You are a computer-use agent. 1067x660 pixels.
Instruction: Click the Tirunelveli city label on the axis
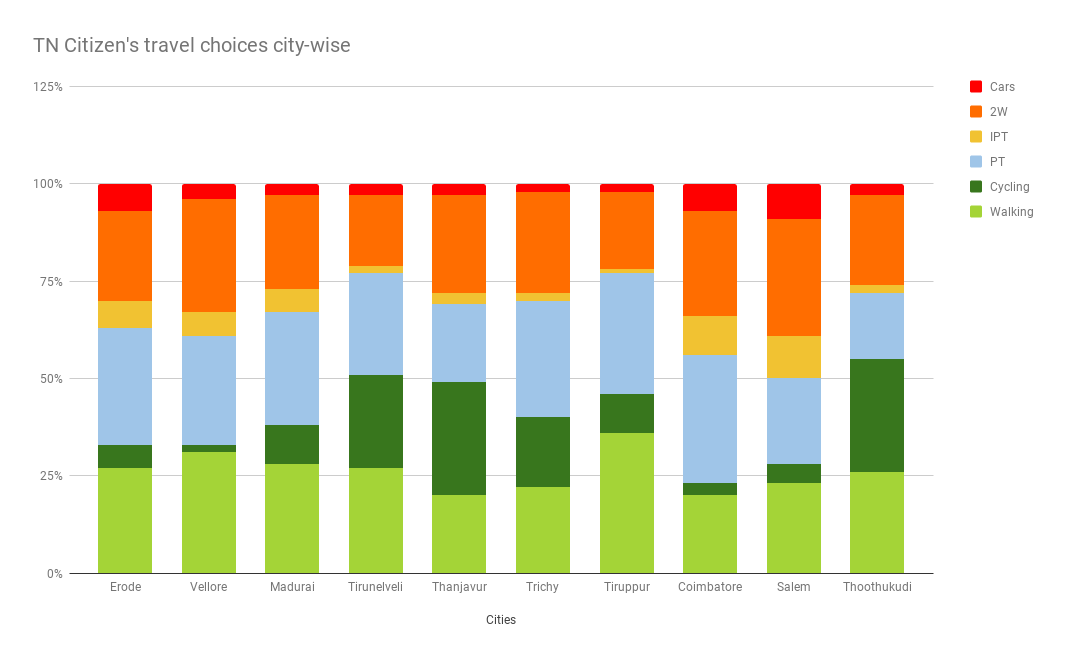376,587
